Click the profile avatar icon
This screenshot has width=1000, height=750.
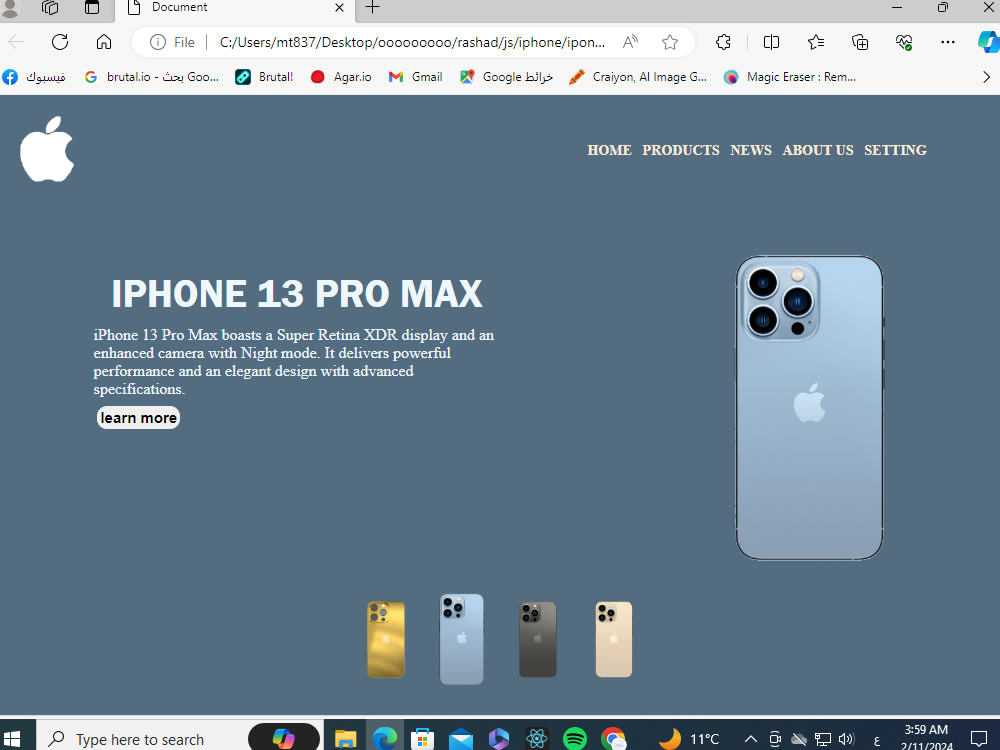10,8
